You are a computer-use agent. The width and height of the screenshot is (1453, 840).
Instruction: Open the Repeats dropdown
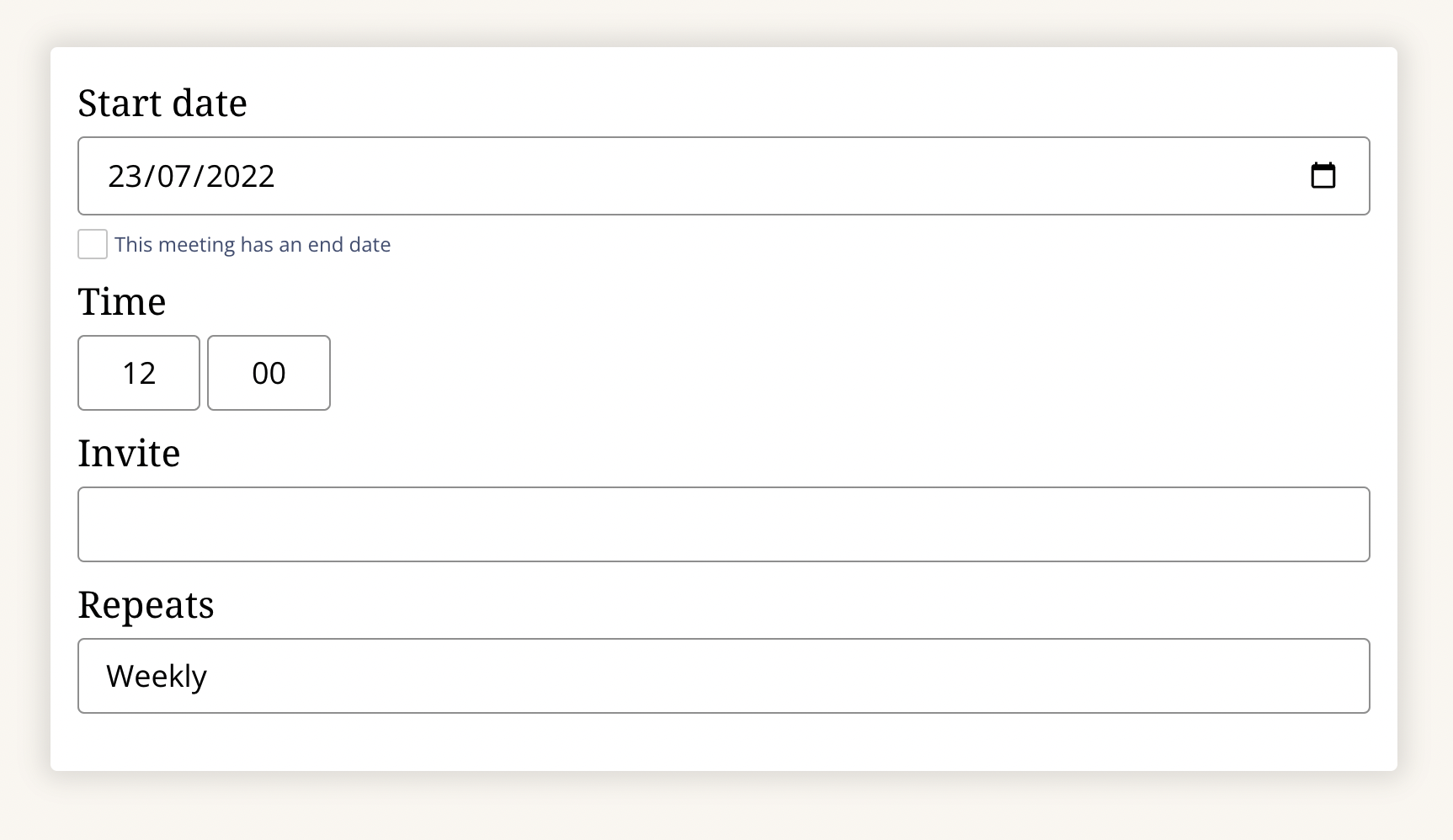click(723, 676)
